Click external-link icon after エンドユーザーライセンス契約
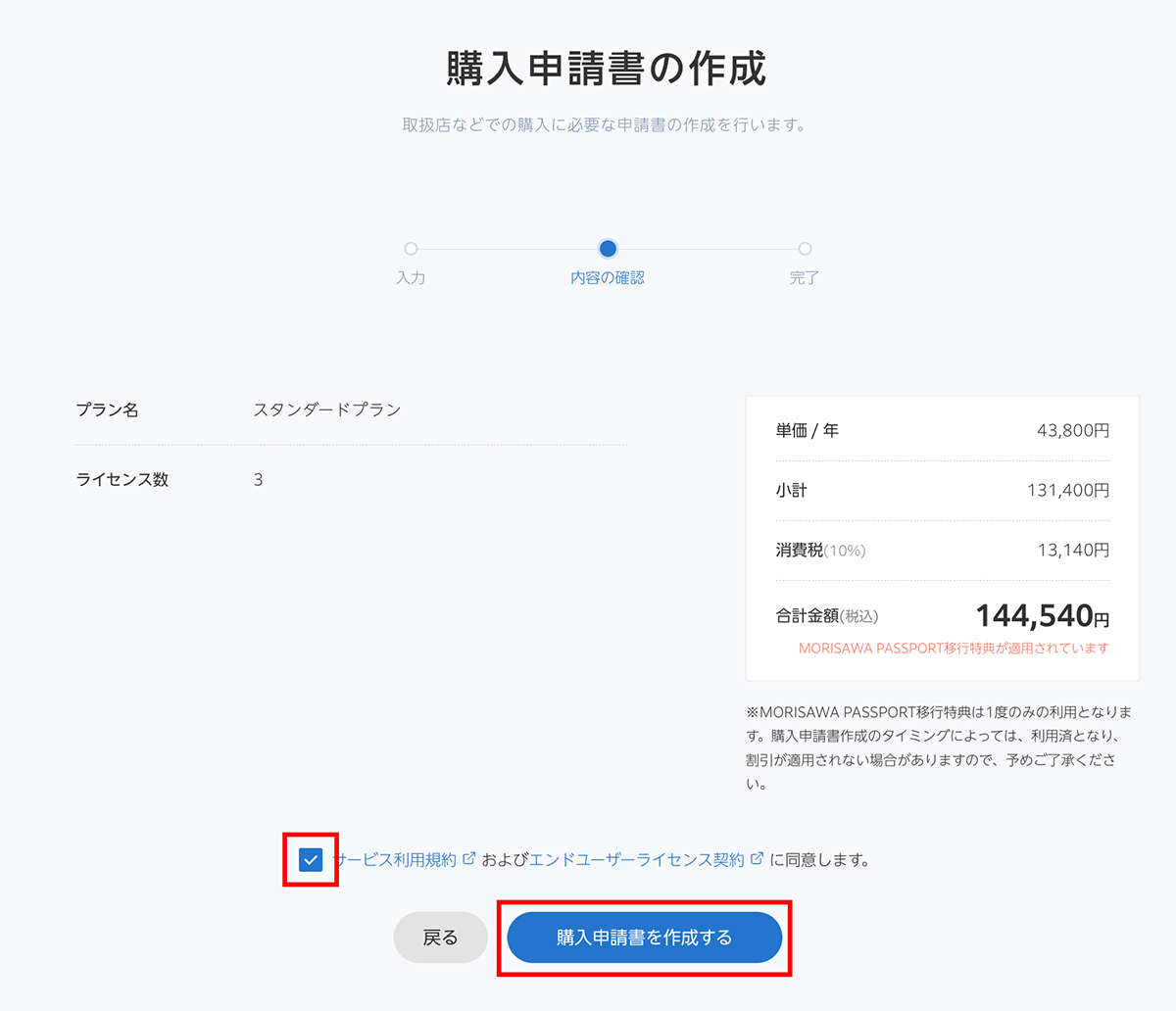1176x1011 pixels. pyautogui.click(x=757, y=859)
